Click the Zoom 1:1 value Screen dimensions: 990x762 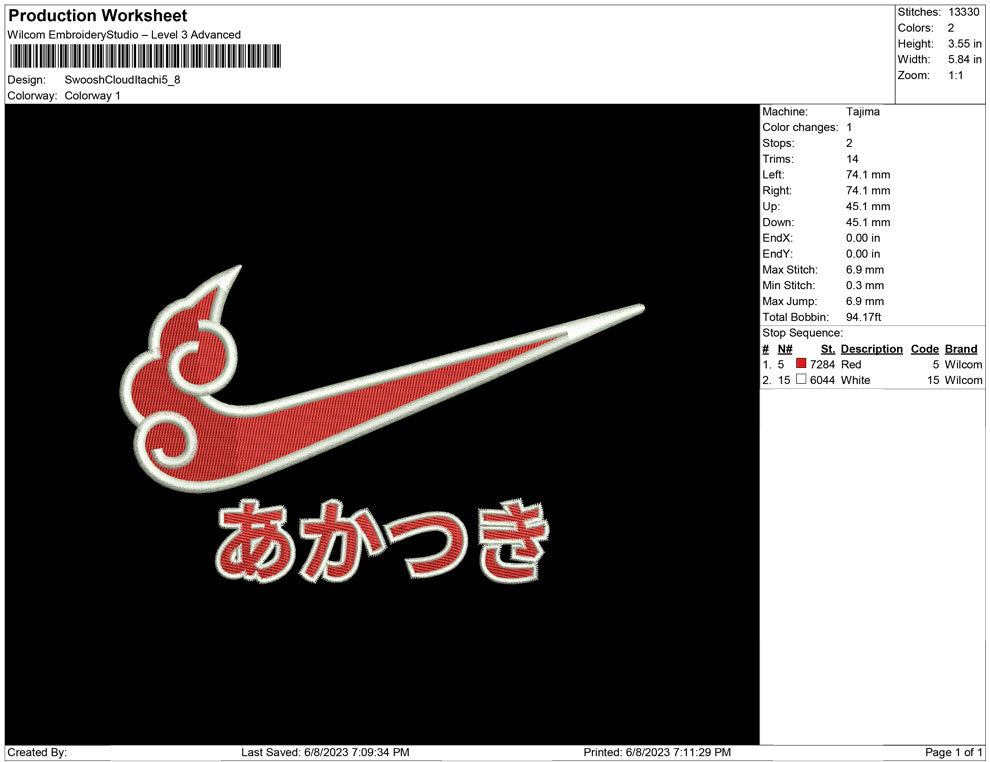pyautogui.click(x=955, y=76)
